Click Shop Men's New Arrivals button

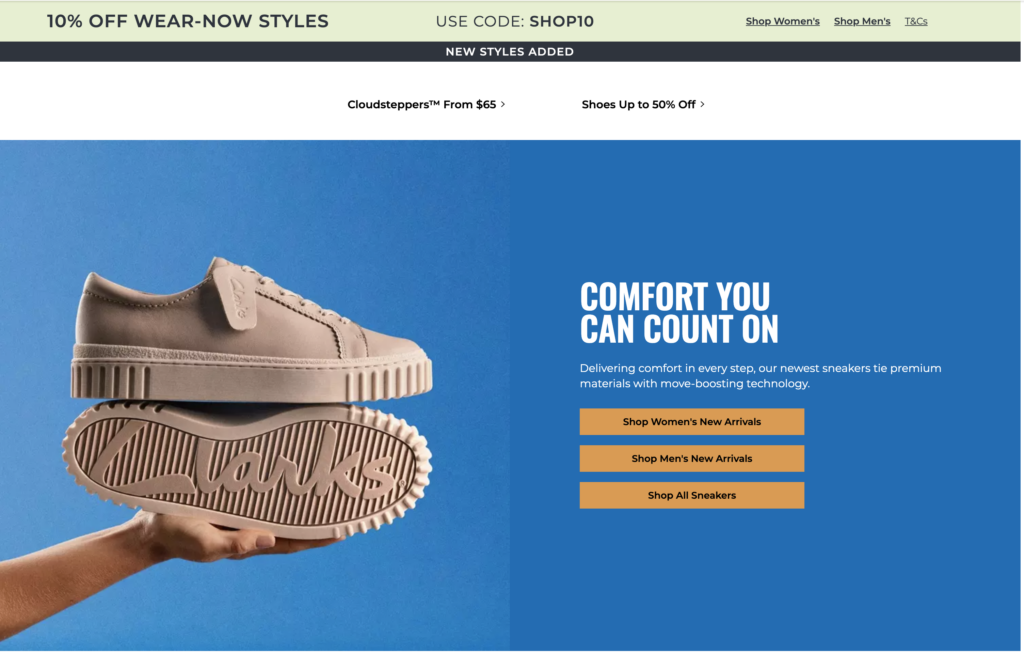(692, 459)
